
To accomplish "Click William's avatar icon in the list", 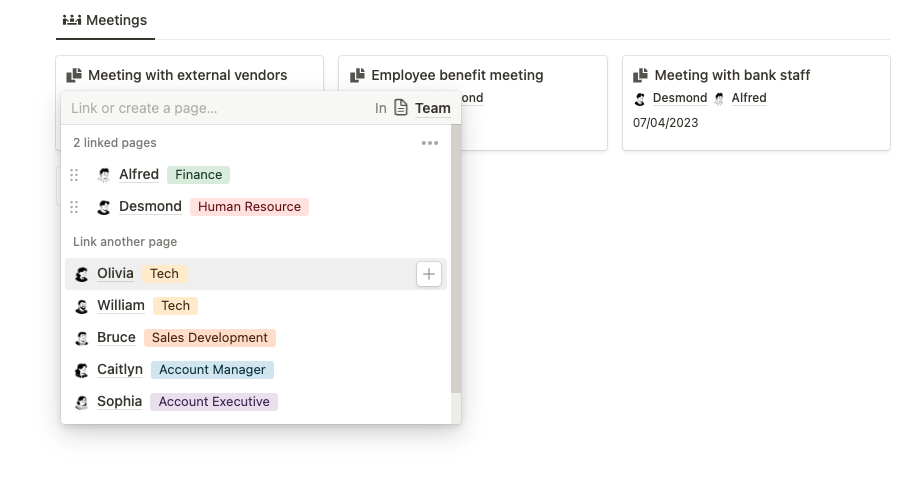I will (82, 306).
